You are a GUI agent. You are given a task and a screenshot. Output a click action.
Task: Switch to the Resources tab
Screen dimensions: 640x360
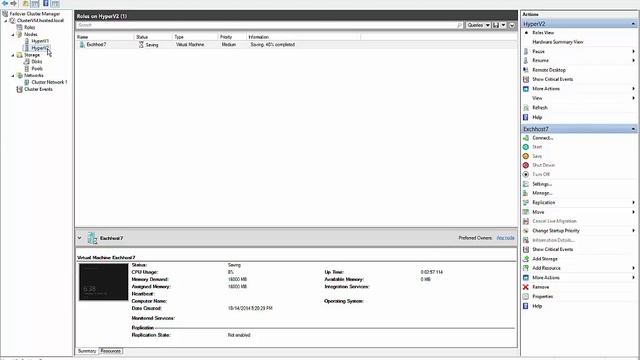(111, 351)
